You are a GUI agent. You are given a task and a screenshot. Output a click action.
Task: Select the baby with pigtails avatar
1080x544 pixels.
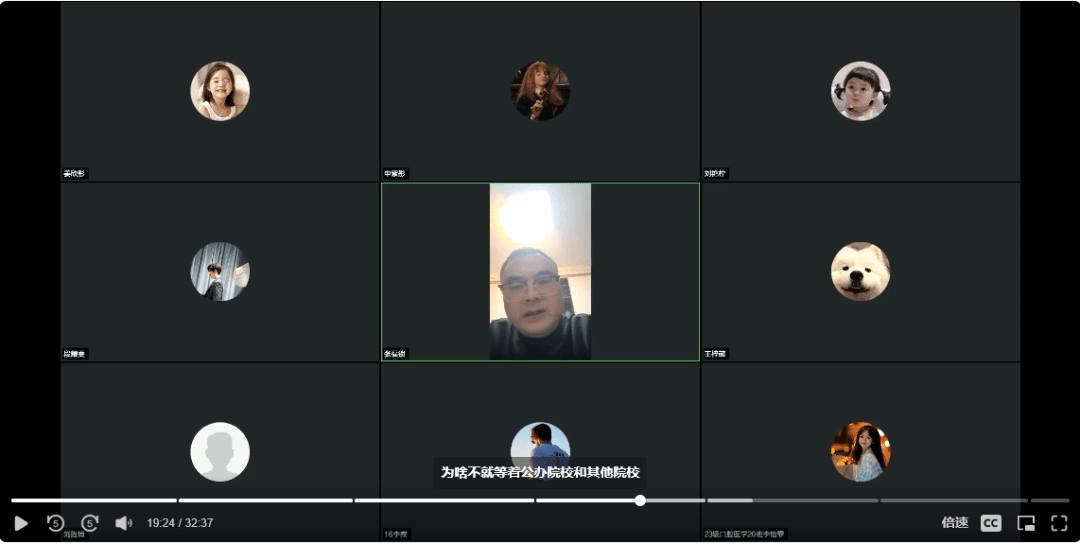(x=860, y=91)
